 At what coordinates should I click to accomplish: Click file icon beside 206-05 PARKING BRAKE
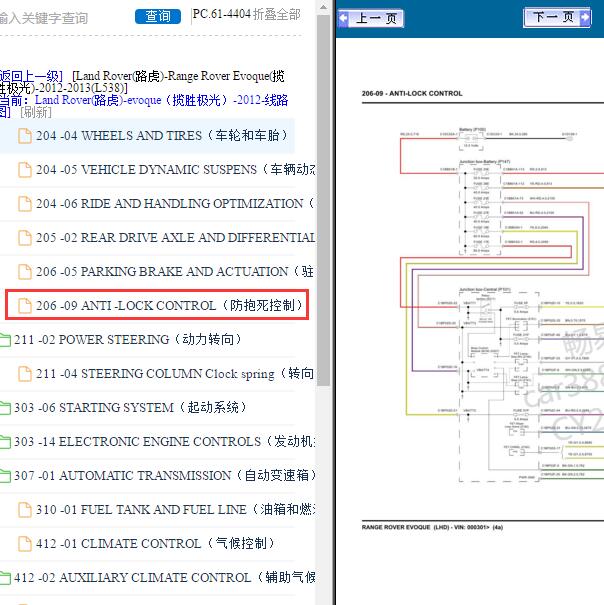point(25,272)
